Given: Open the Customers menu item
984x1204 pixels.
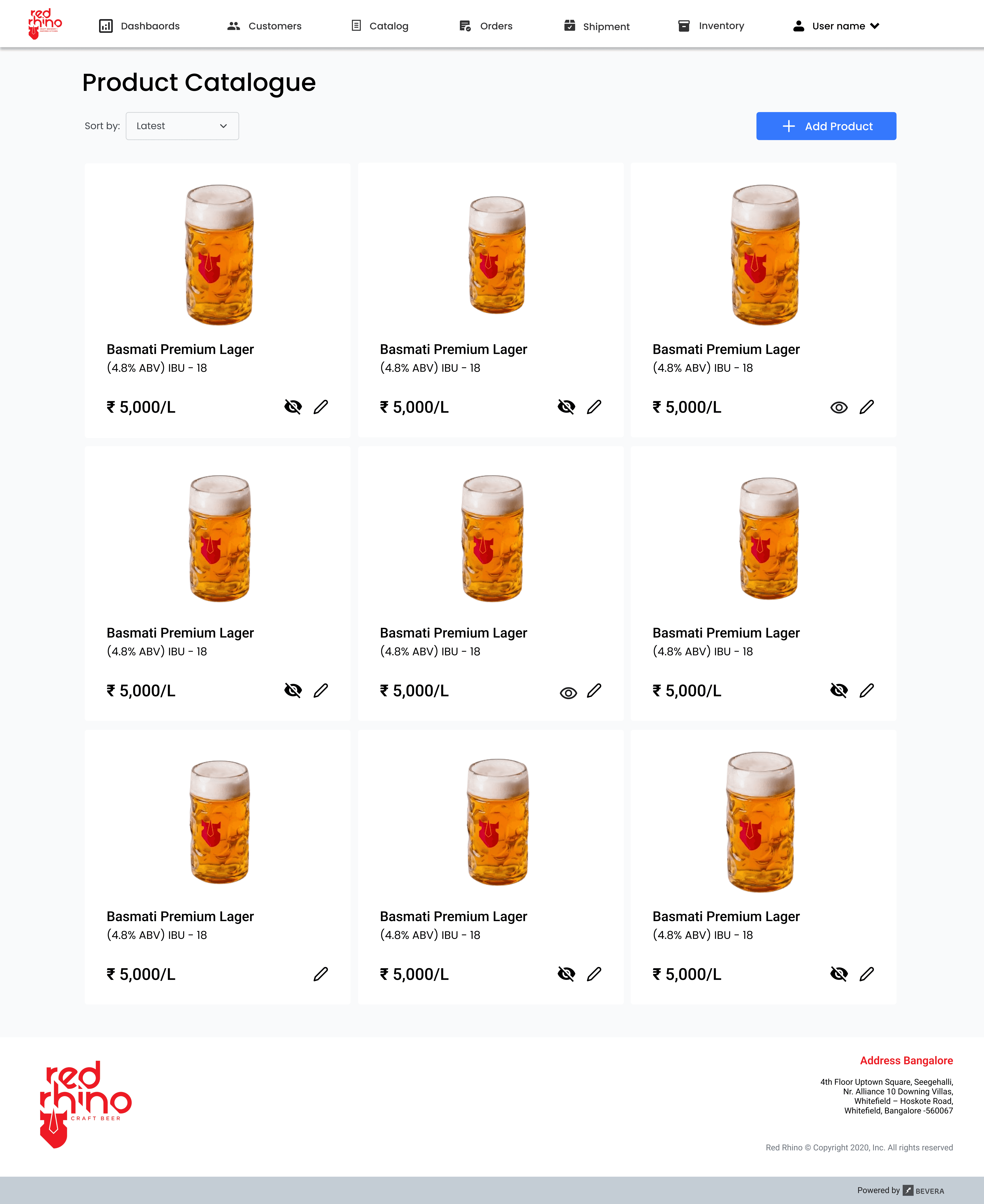Looking at the screenshot, I should click(264, 26).
